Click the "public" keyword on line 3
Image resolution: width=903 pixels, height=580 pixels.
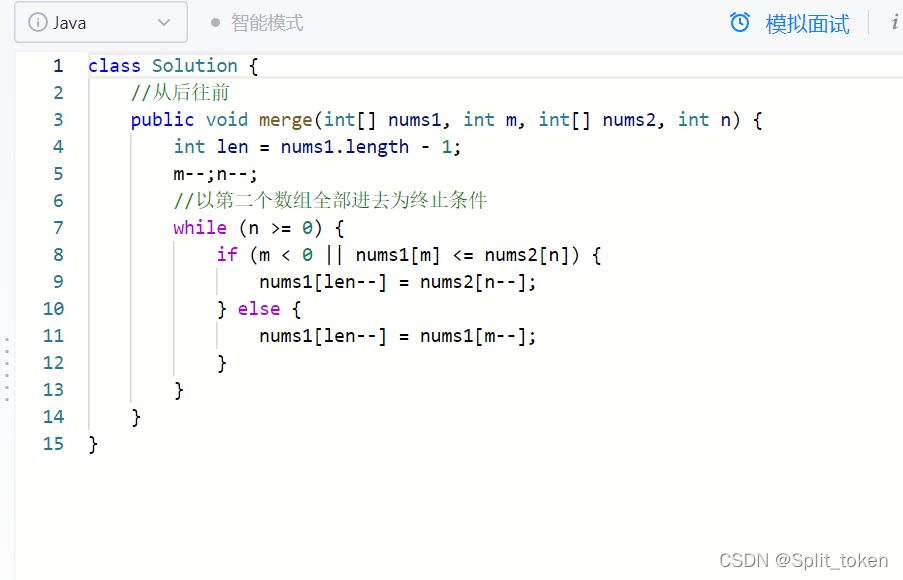[x=162, y=120]
